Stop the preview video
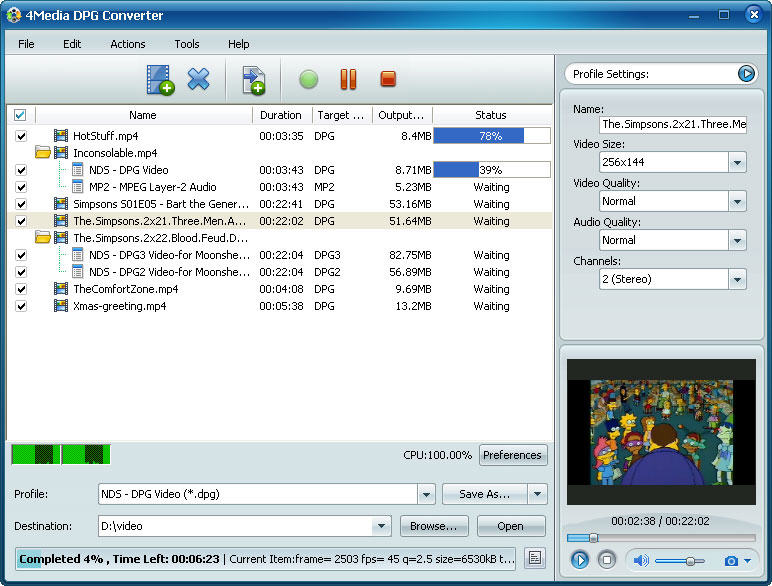Image resolution: width=772 pixels, height=586 pixels. pos(607,560)
